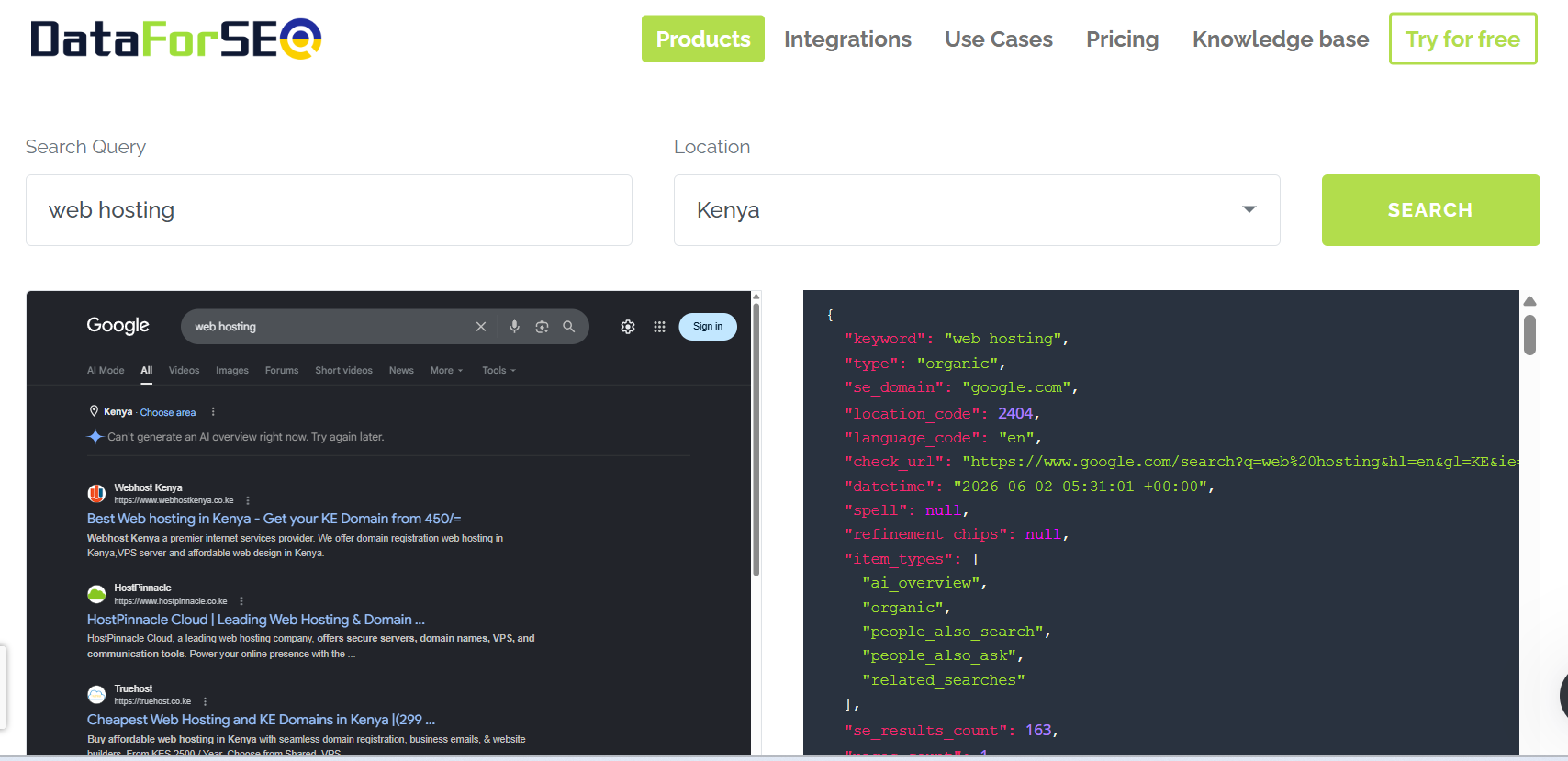Click the Try for free button
1568x761 pixels.
(x=1463, y=39)
